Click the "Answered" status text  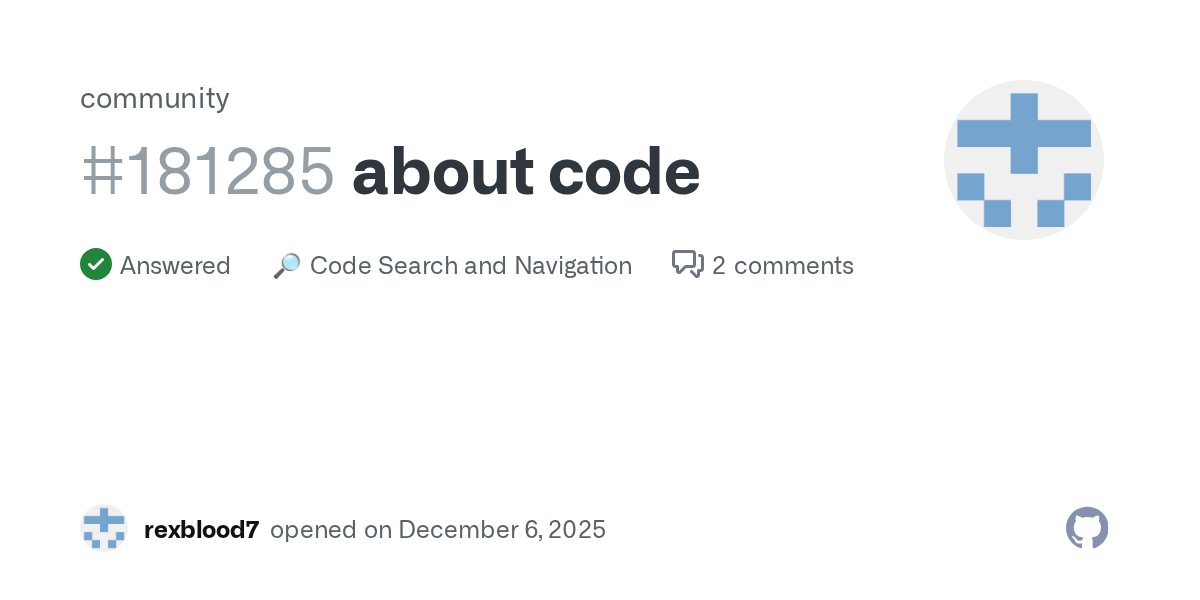175,265
